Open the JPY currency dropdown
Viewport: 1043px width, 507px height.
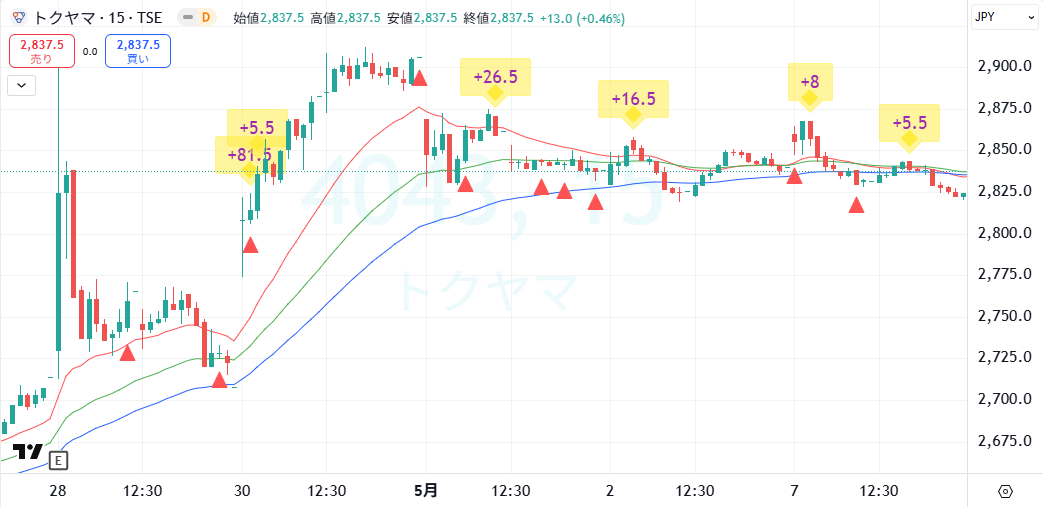click(1004, 17)
